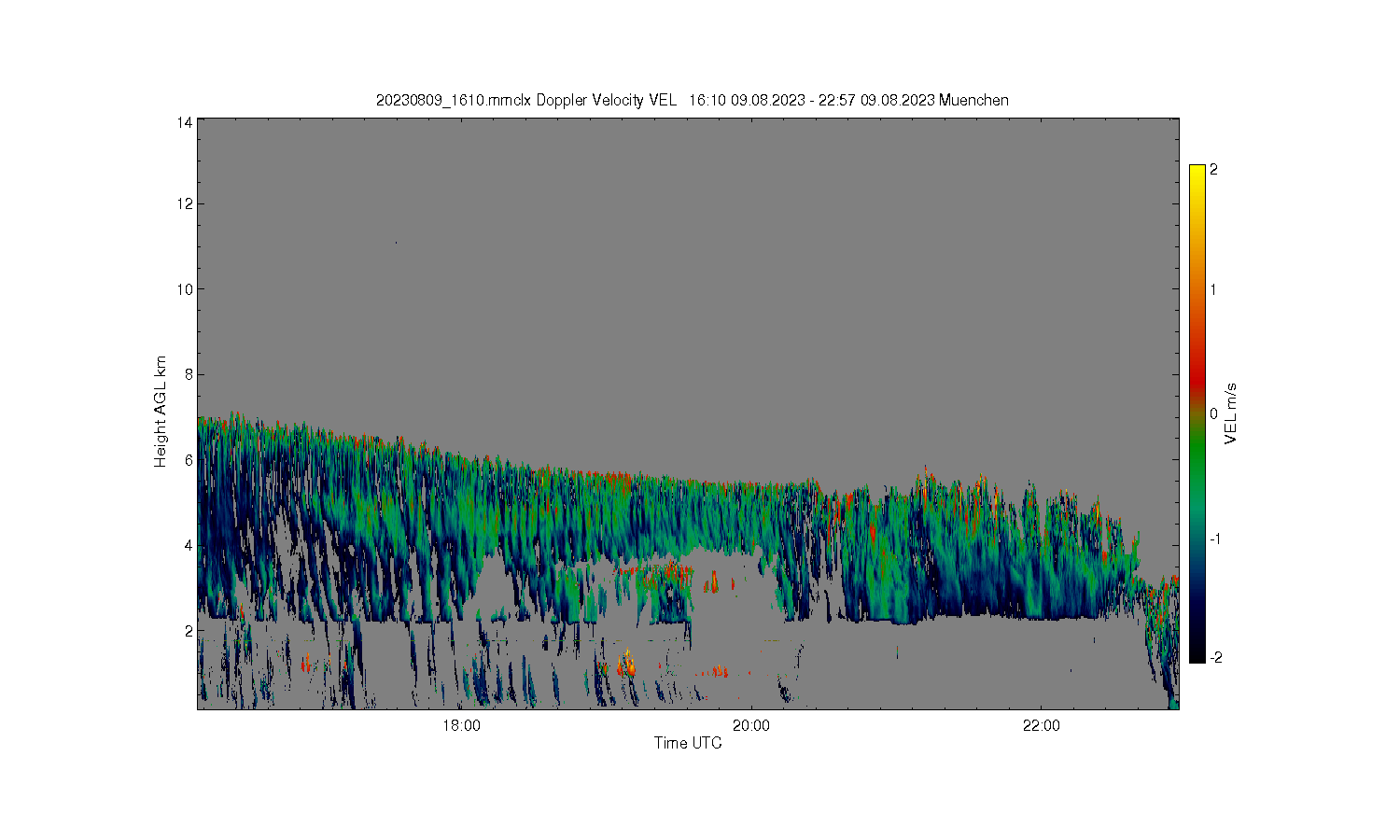Click the '12' height tick label
Viewport: 1400px width, 840px height.
(x=185, y=203)
